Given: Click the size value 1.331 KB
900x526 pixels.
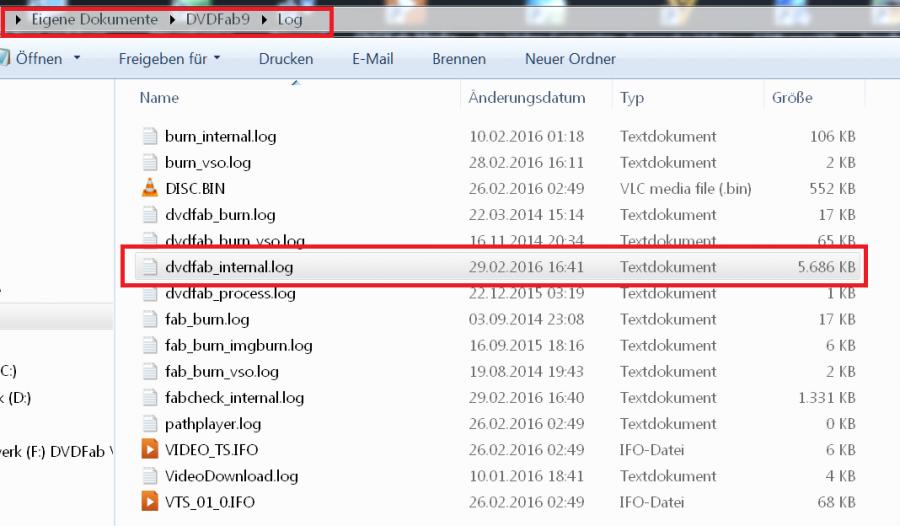Looking at the screenshot, I should tap(827, 398).
